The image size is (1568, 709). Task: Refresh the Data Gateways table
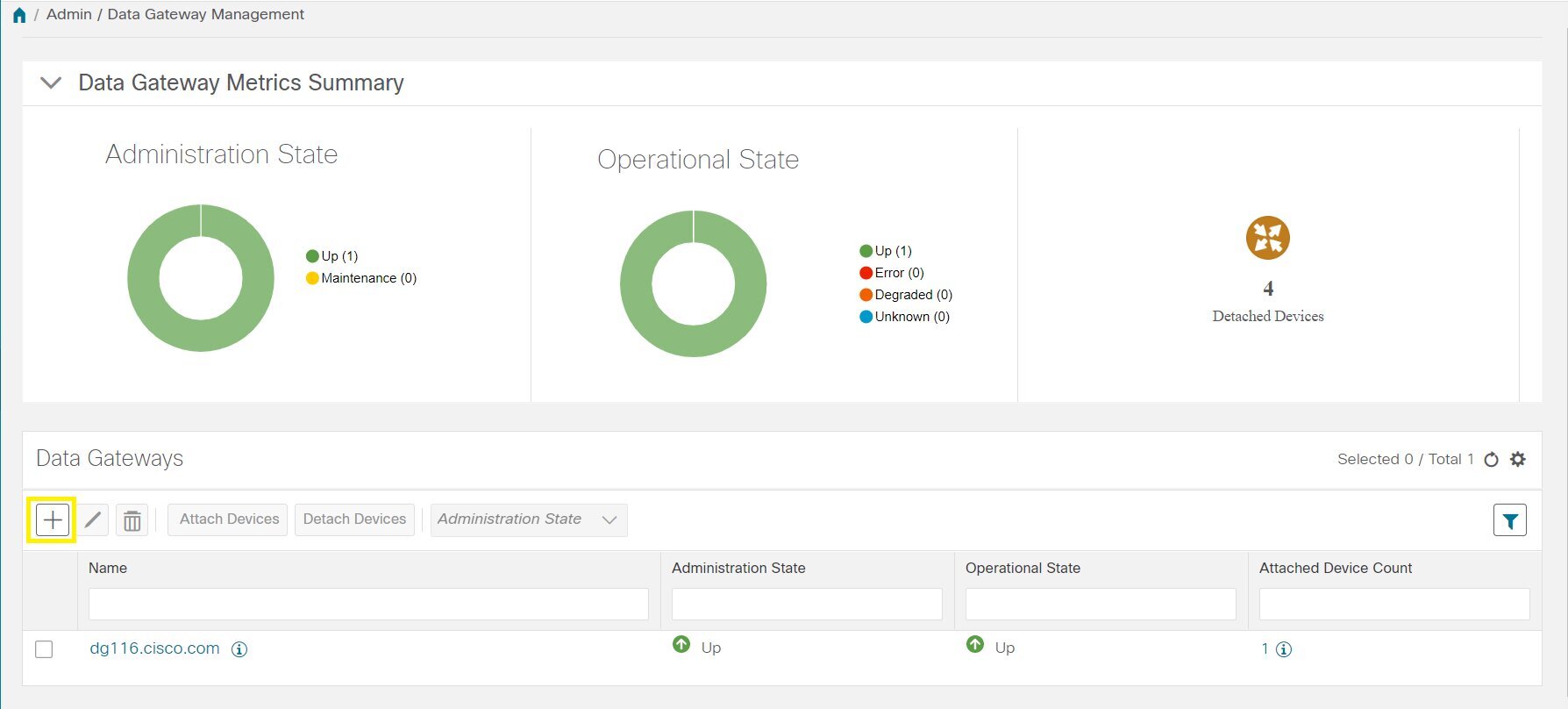(1491, 460)
